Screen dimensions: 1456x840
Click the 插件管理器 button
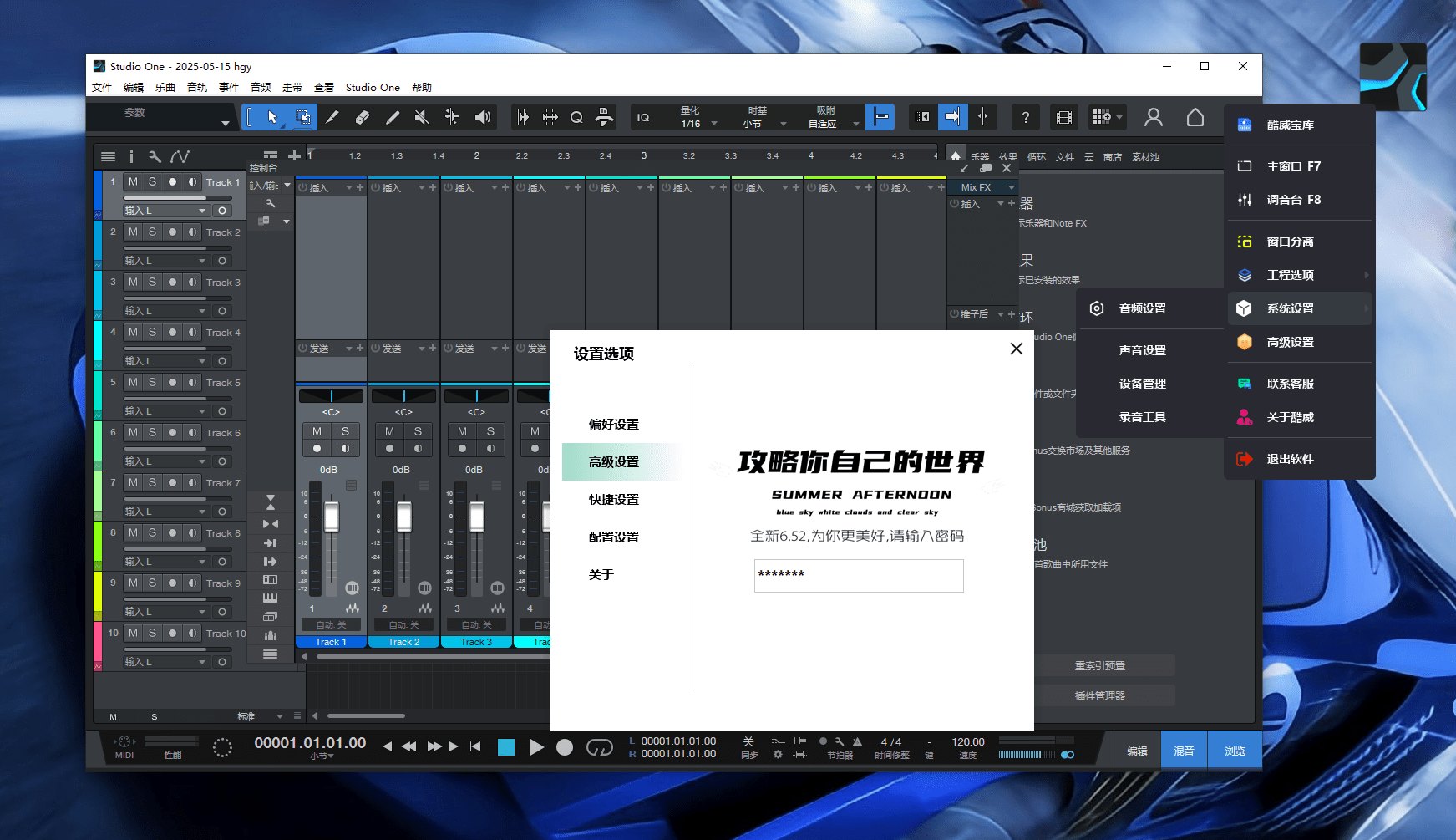coord(1100,696)
